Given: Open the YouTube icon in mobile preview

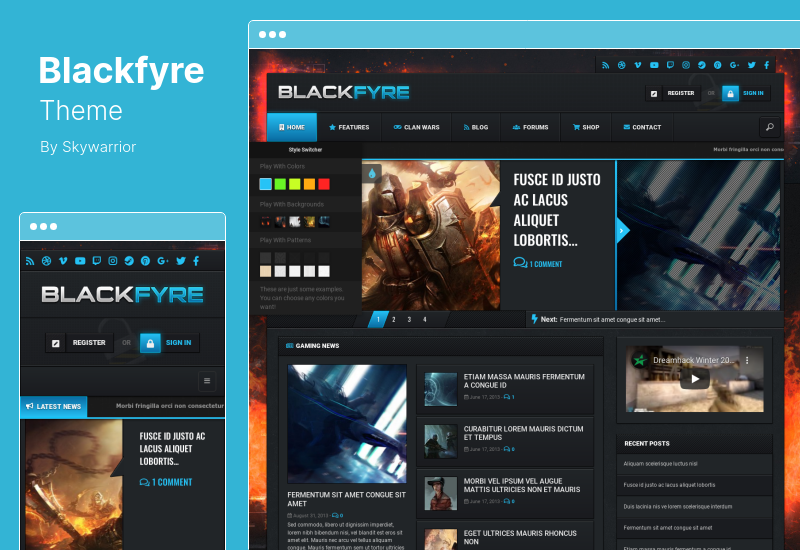Looking at the screenshot, I should point(80,261).
